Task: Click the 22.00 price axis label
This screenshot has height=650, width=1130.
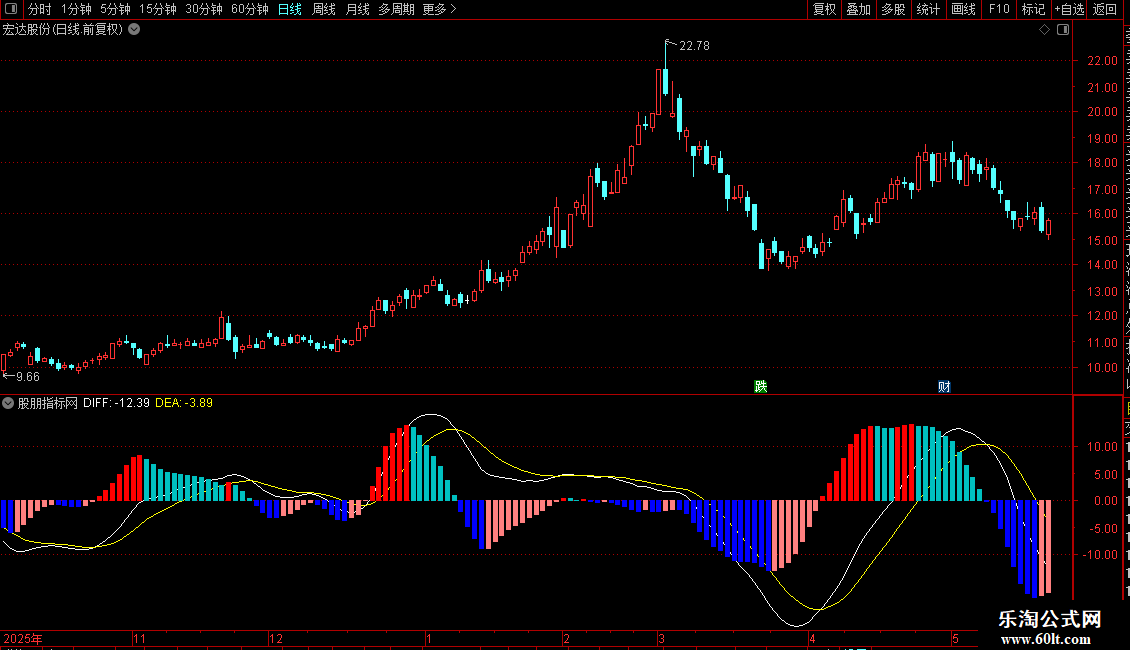Action: coord(1103,61)
